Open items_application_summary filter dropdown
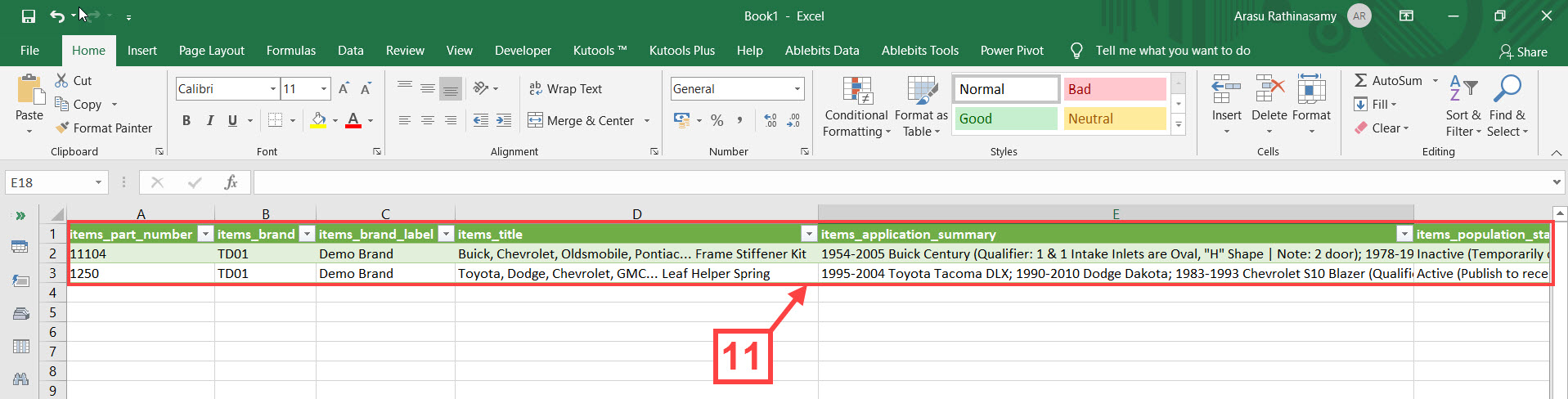The image size is (1568, 399). pyautogui.click(x=1404, y=234)
